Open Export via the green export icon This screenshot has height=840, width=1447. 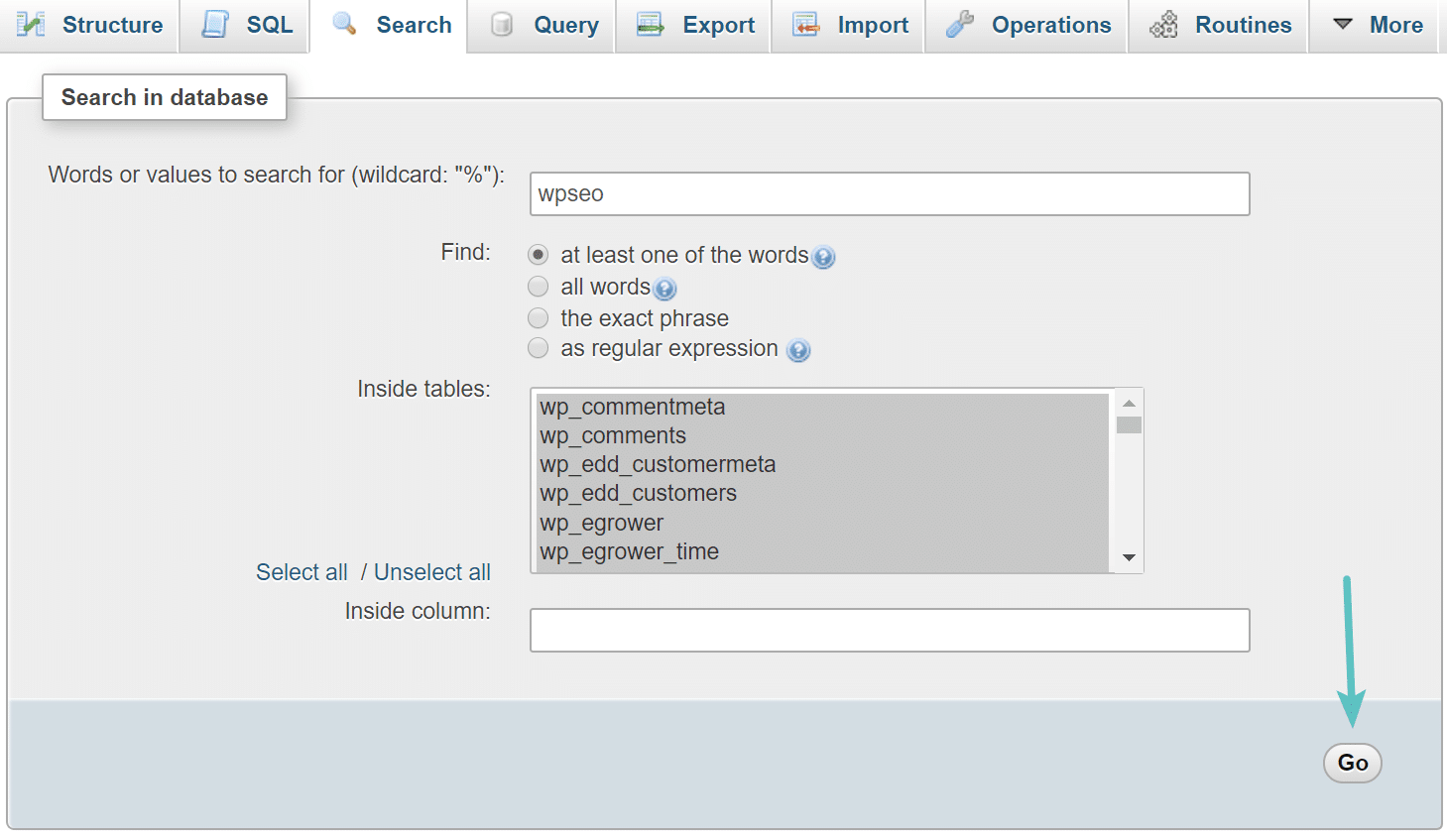coord(650,25)
